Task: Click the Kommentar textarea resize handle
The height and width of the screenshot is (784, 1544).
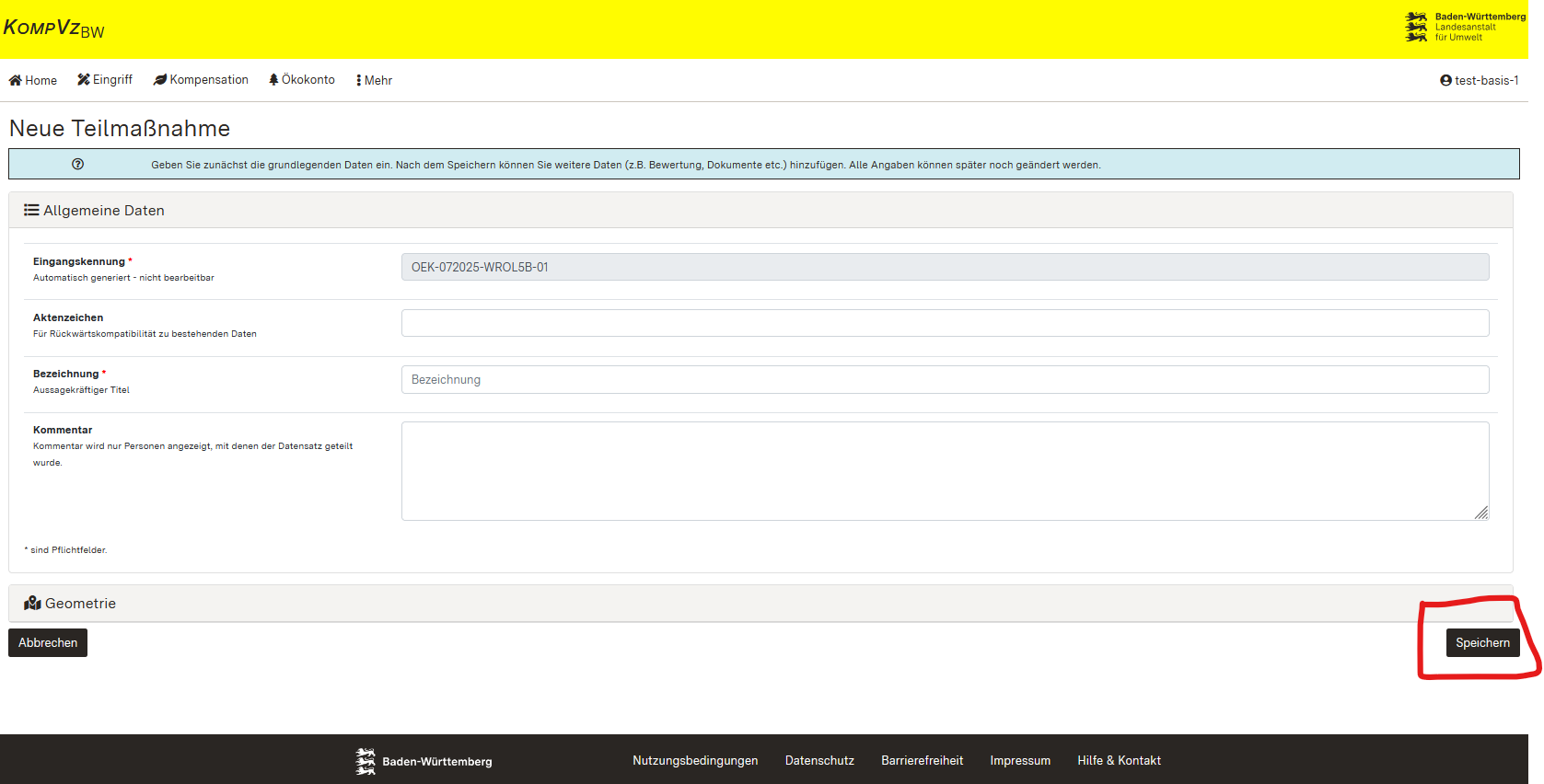Action: pyautogui.click(x=1480, y=513)
